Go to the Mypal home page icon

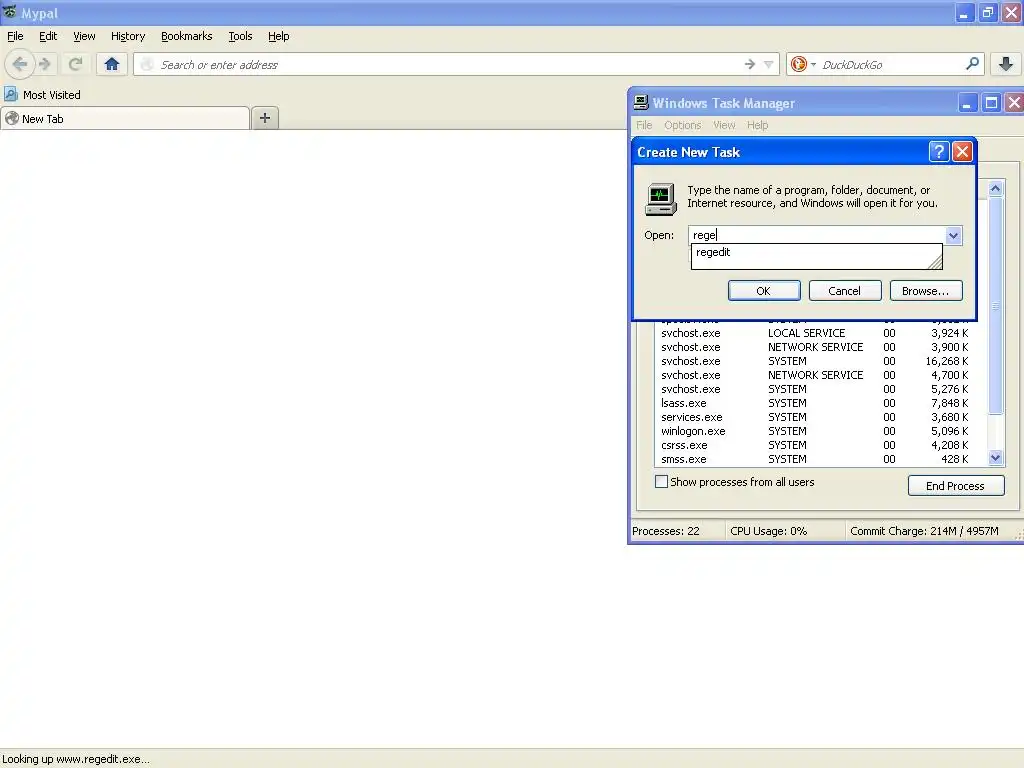(112, 64)
